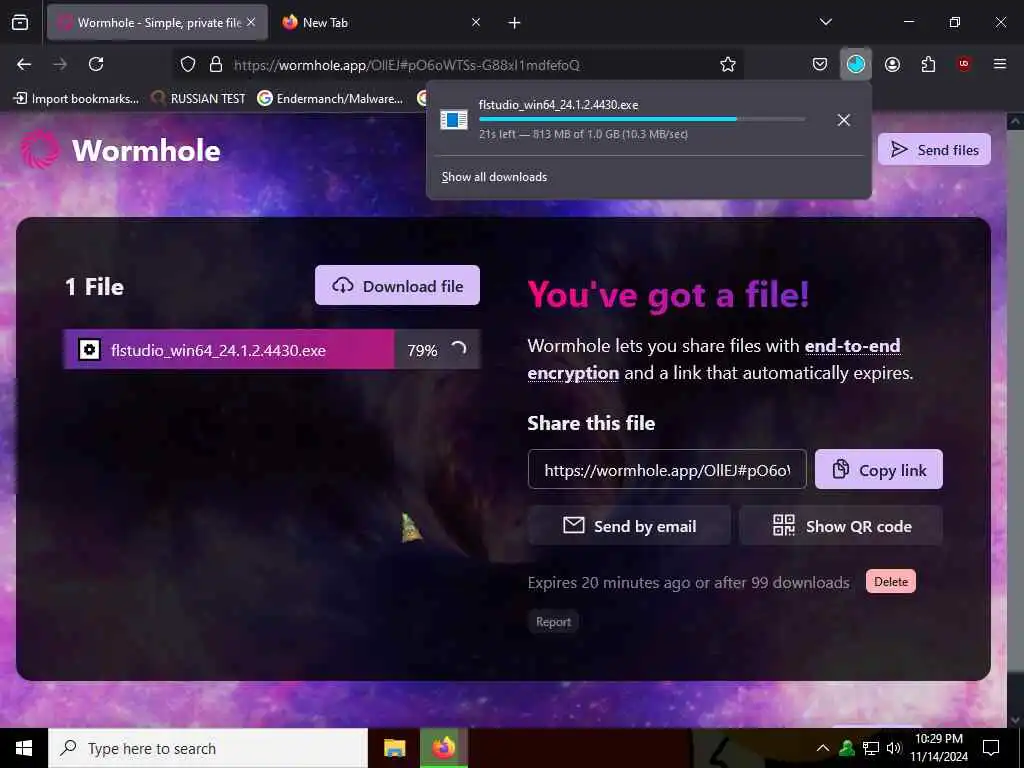The width and height of the screenshot is (1024, 768).
Task: Open Firefox account menu
Action: 893,64
